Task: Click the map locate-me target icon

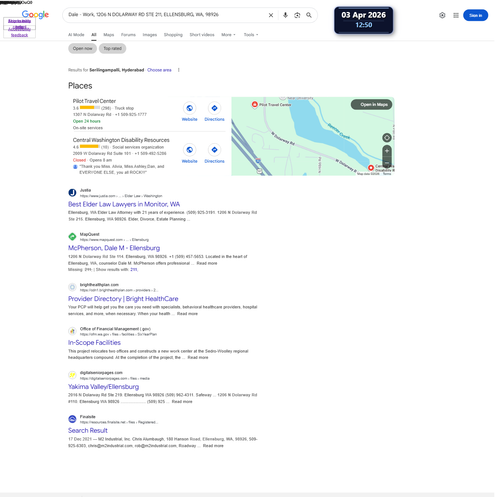Action: (387, 137)
